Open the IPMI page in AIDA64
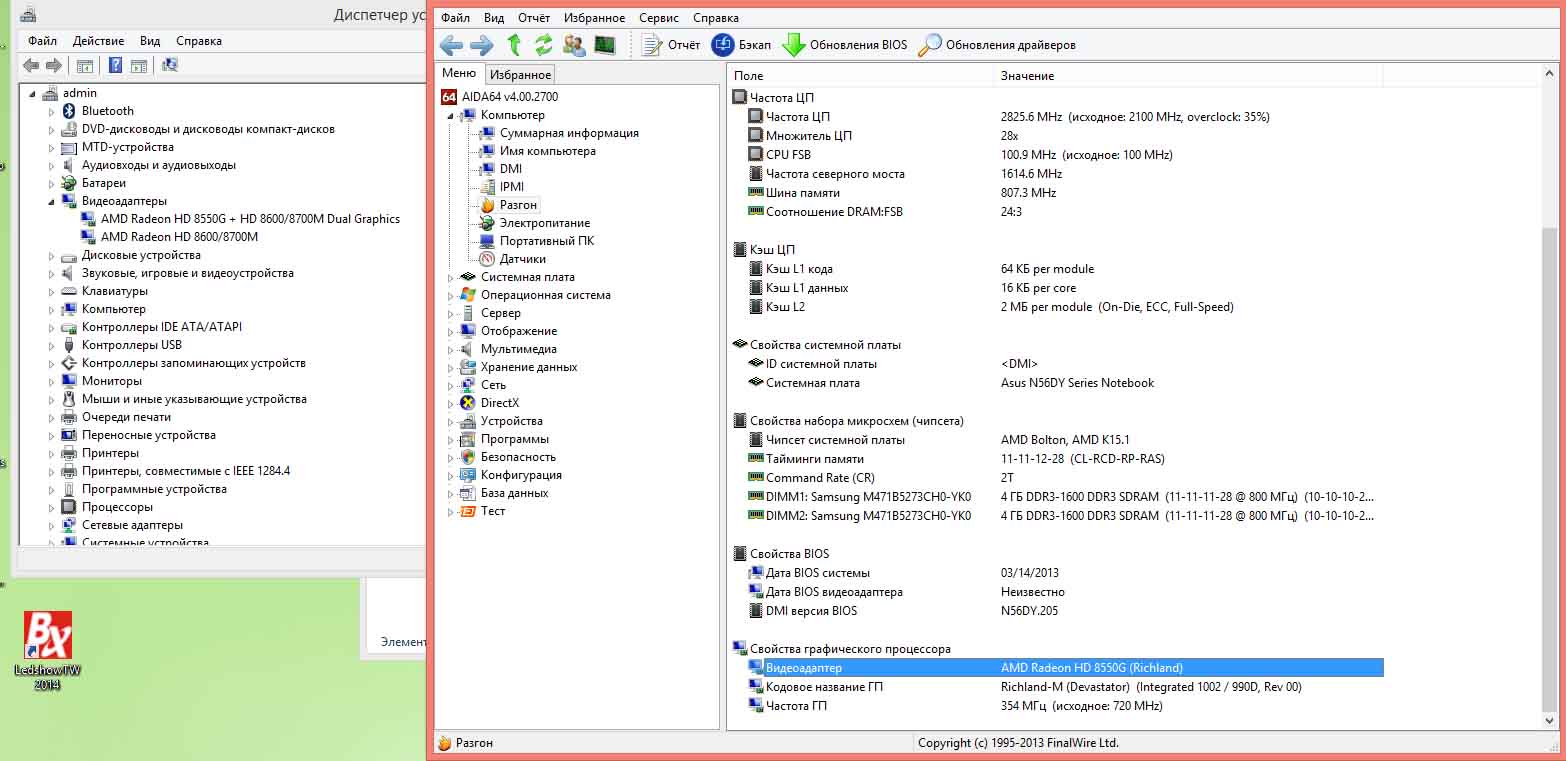1566x761 pixels. point(512,187)
